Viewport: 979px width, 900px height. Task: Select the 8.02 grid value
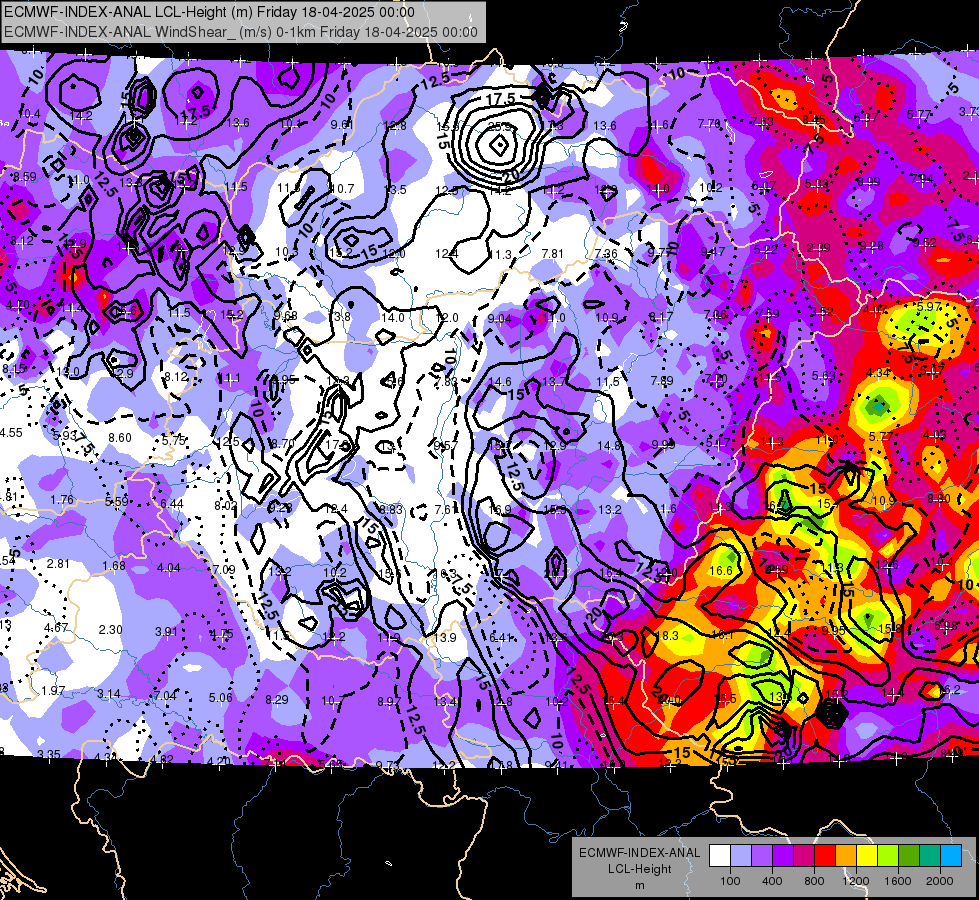click(x=226, y=506)
